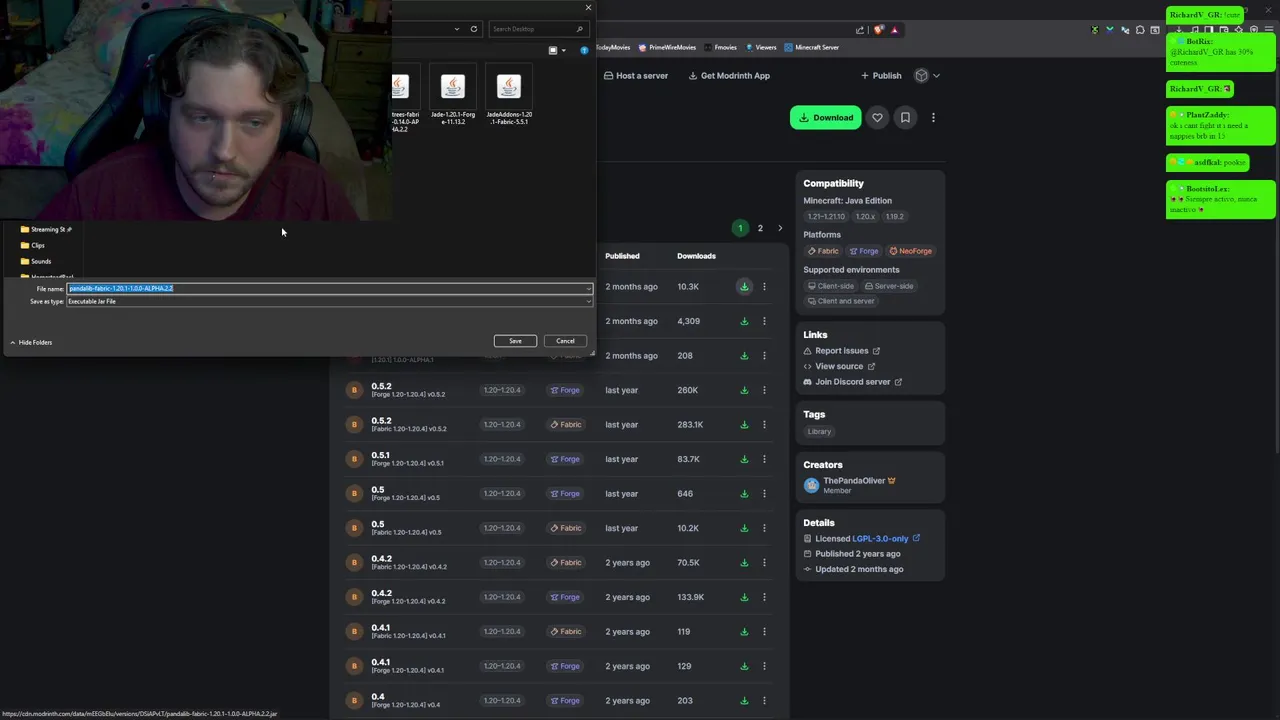Open the Fmovies bookmark
1280x720 pixels.
tap(721, 47)
